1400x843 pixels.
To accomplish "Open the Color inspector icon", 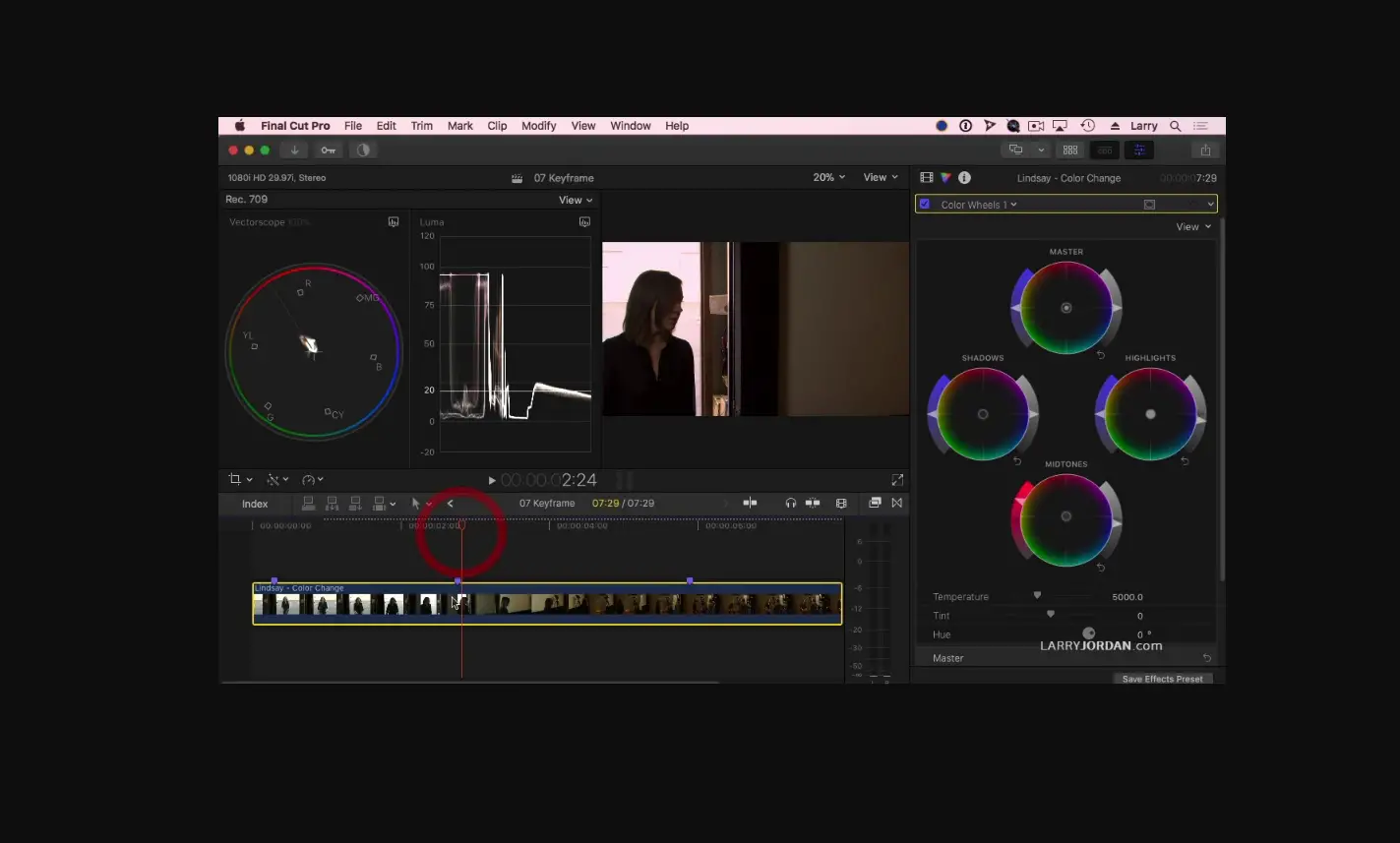I will (944, 177).
